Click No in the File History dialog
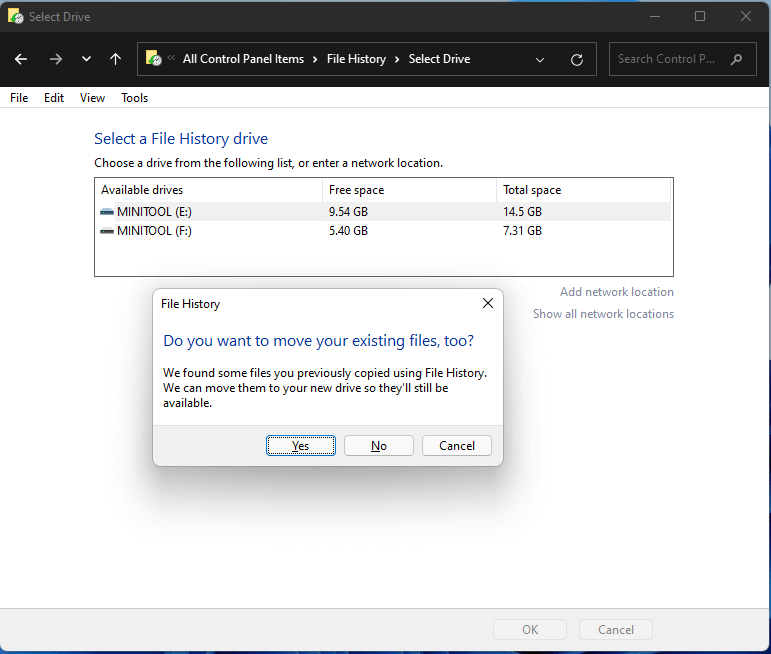This screenshot has height=654, width=771. [x=379, y=446]
